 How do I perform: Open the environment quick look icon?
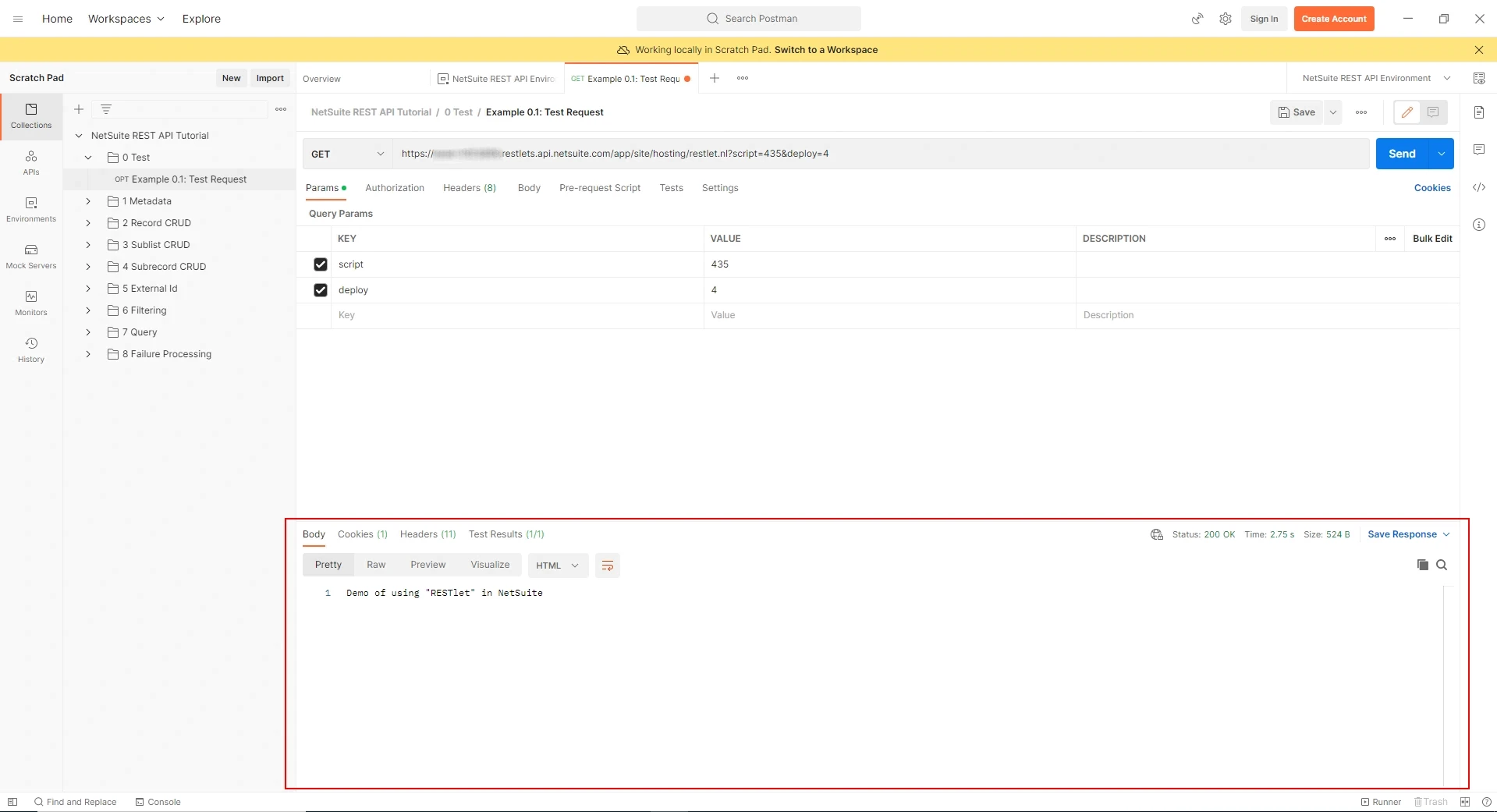(x=1479, y=78)
